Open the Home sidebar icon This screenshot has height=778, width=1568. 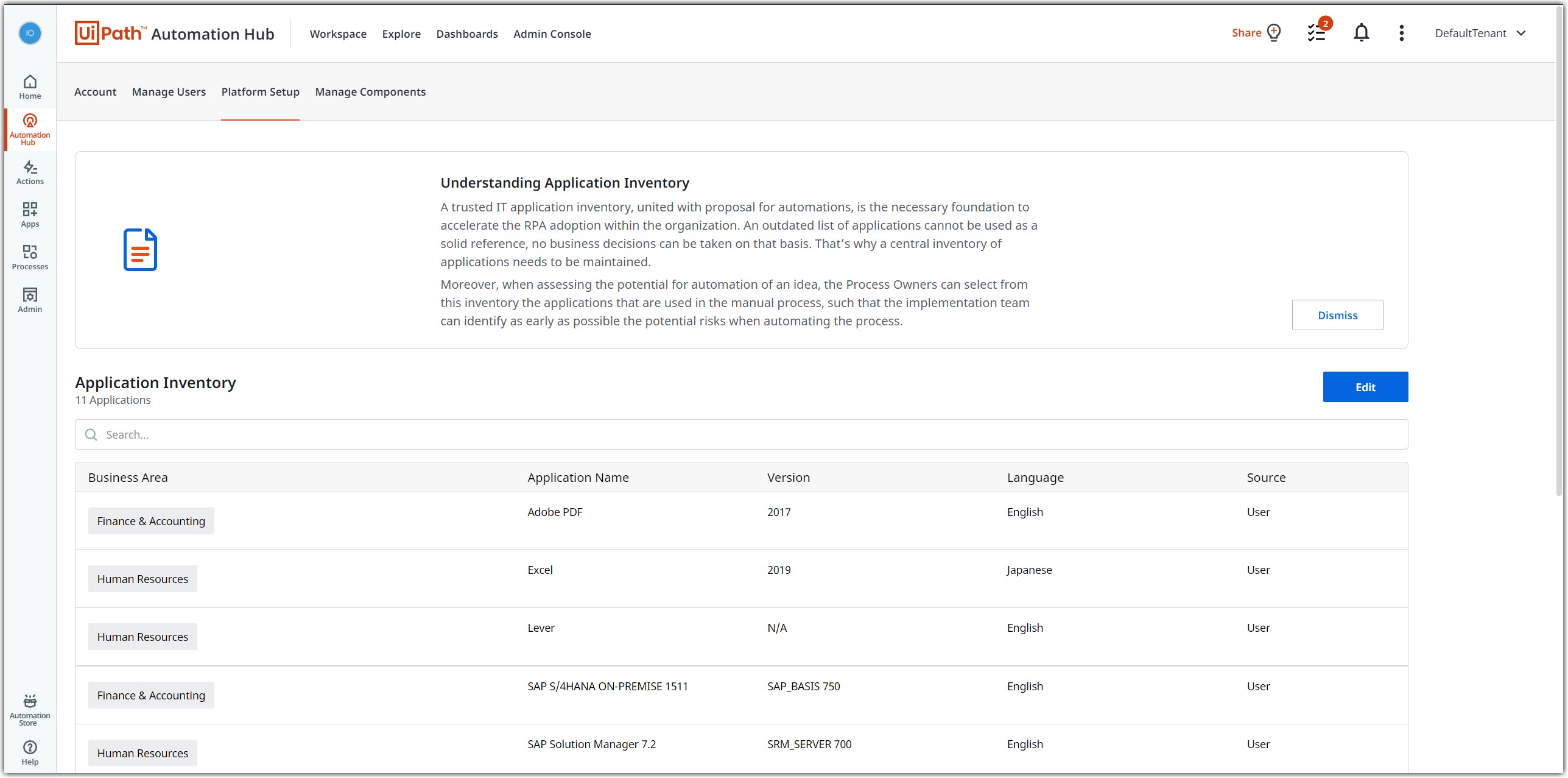30,87
